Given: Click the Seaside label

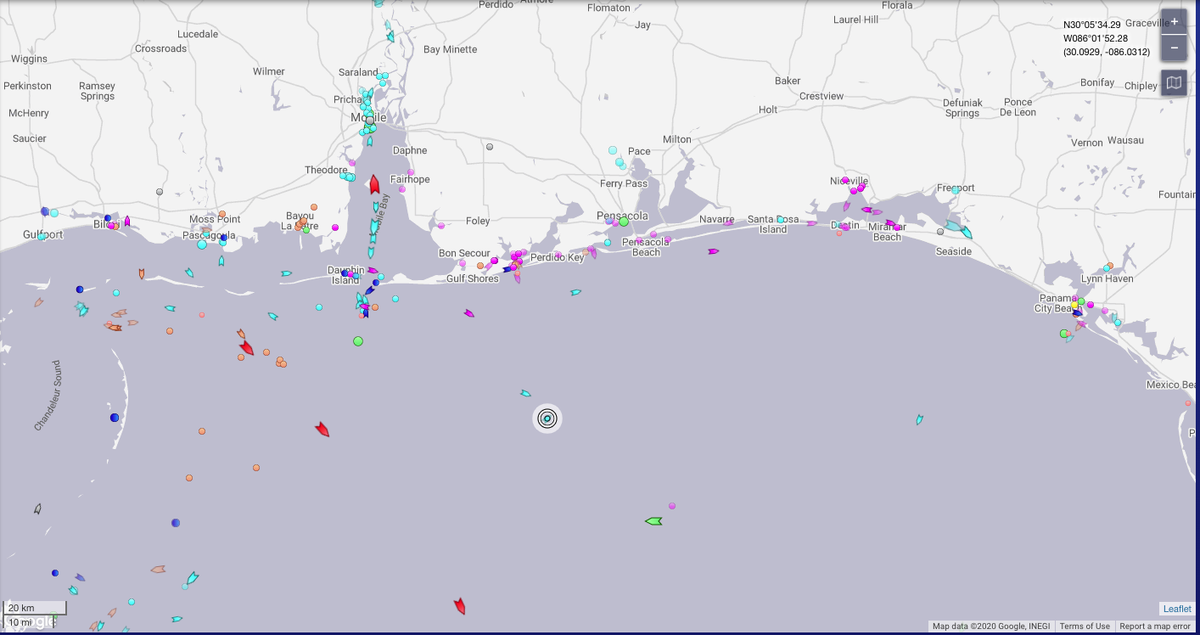Looking at the screenshot, I should [953, 251].
